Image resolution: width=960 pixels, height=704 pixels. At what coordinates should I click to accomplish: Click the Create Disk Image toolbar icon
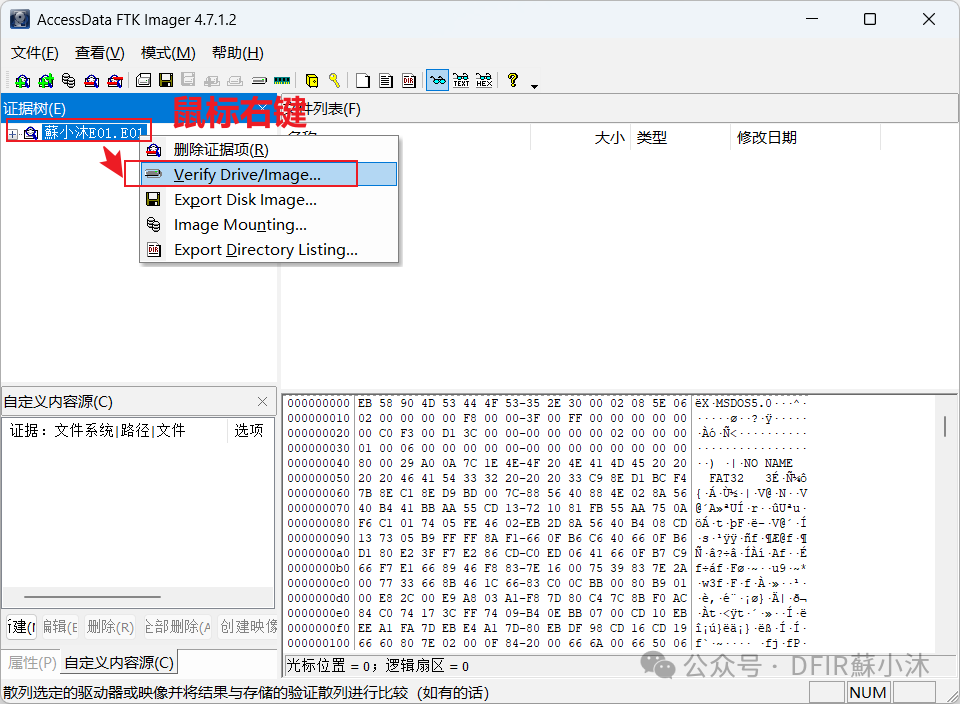pyautogui.click(x=144, y=80)
